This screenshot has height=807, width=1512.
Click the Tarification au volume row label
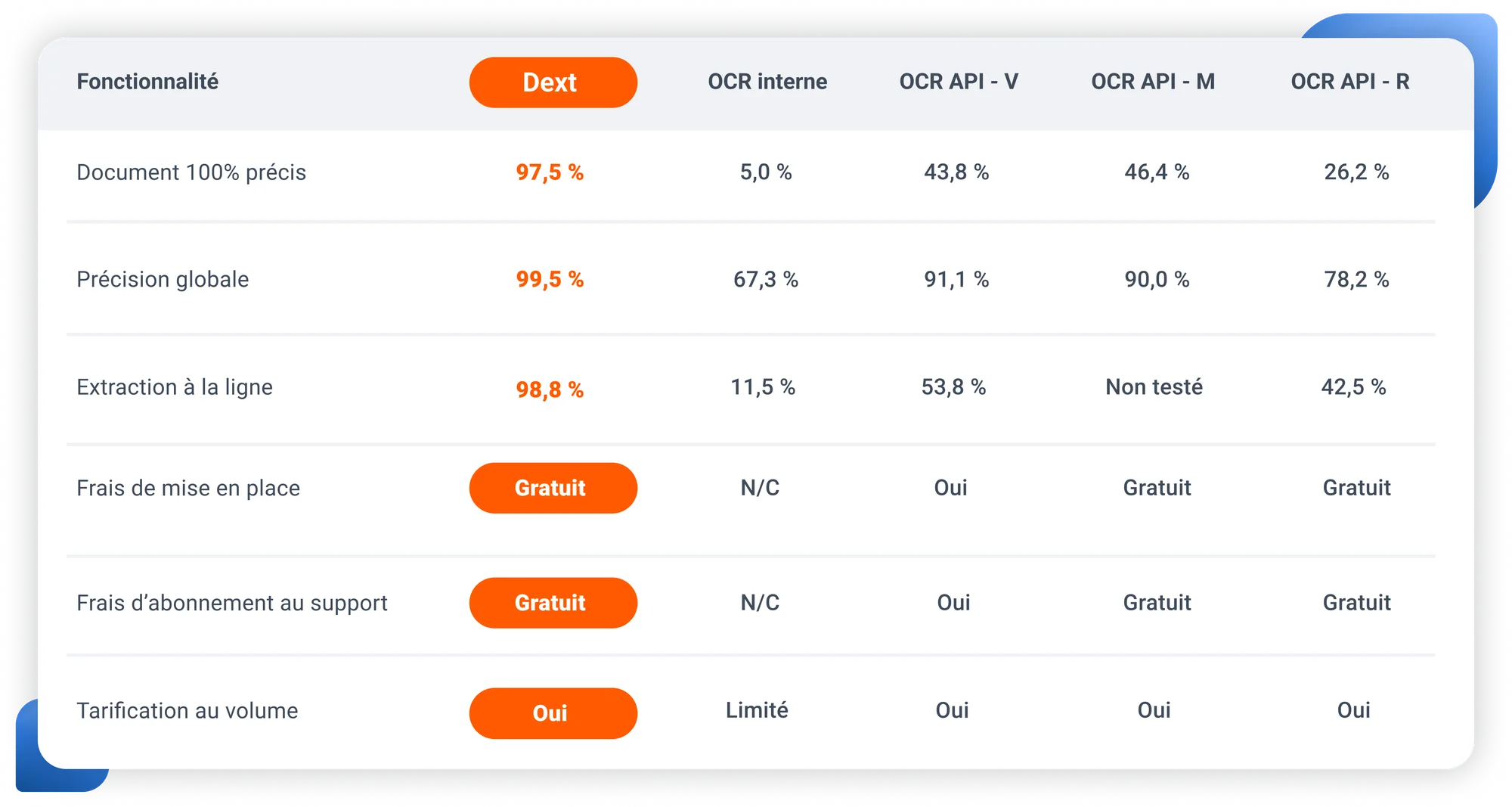187,711
